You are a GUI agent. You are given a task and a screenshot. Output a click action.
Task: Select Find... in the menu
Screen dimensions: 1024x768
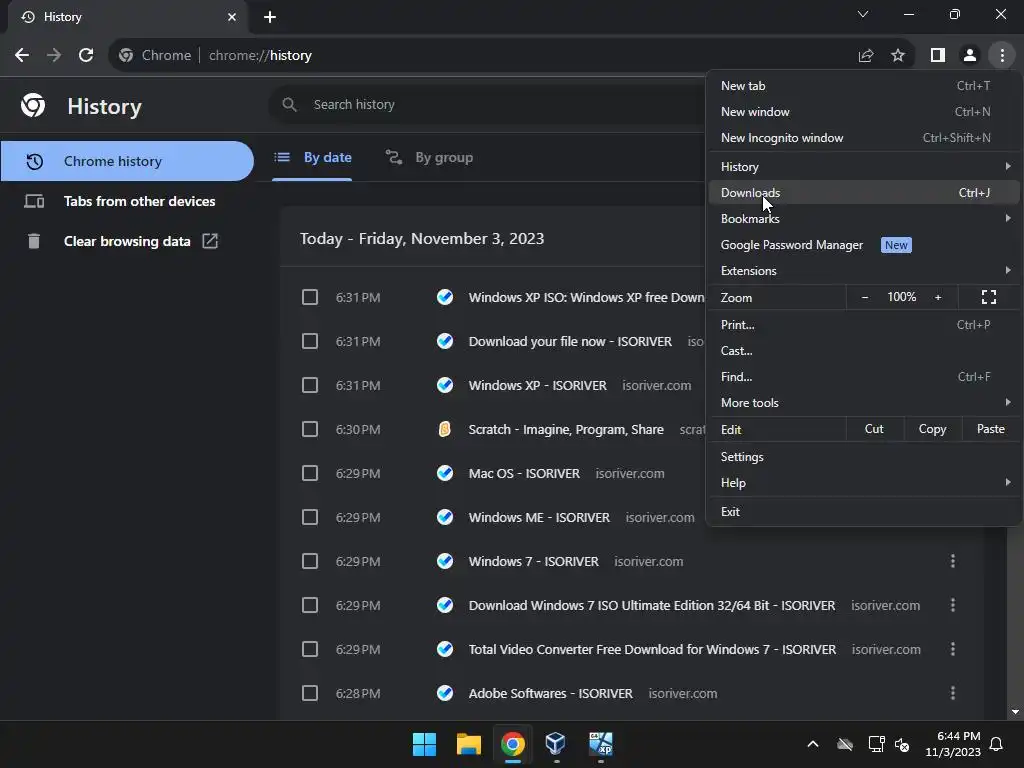click(x=863, y=377)
